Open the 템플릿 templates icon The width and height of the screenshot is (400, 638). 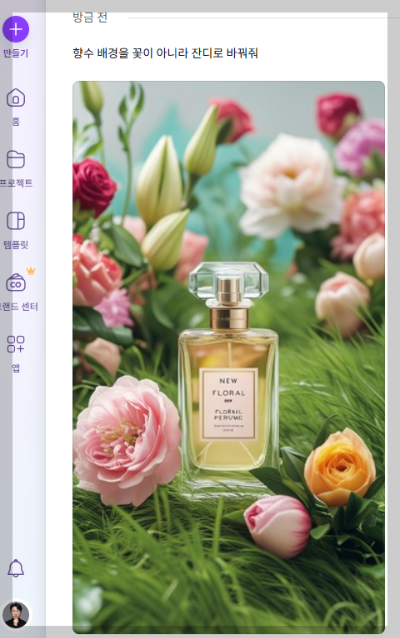click(x=15, y=221)
